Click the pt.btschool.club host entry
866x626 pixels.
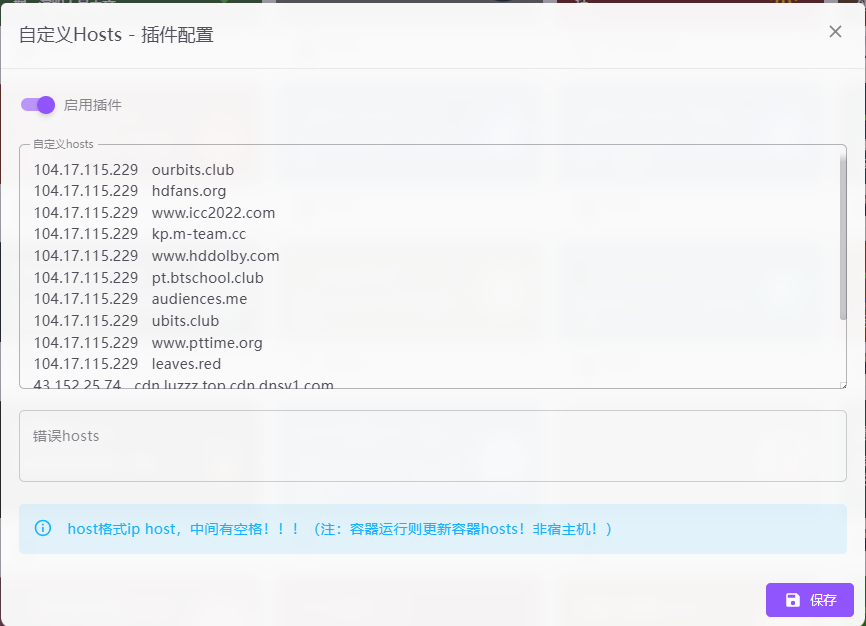coord(207,278)
